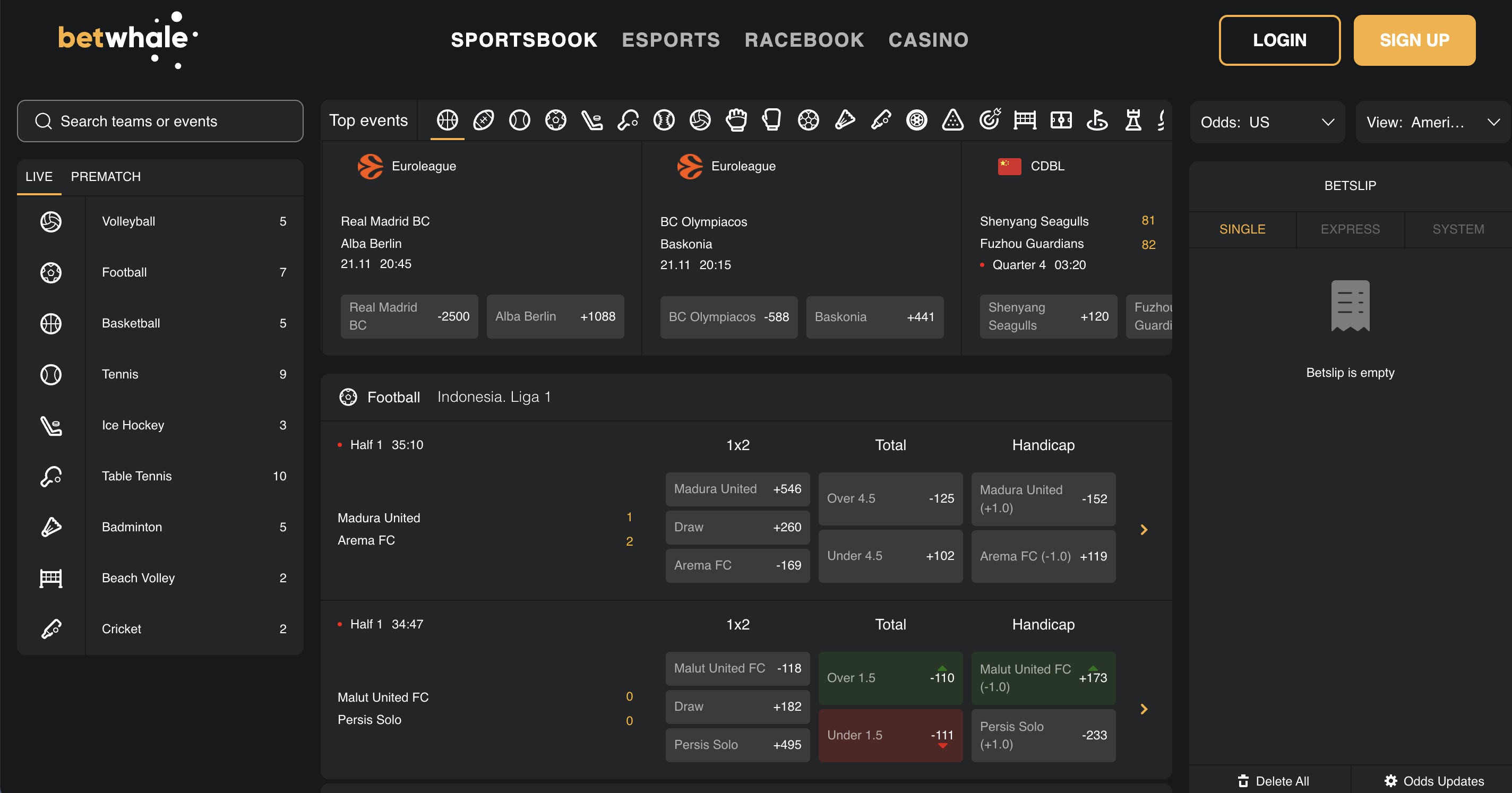Select the billiards rack triangle icon

tap(952, 120)
